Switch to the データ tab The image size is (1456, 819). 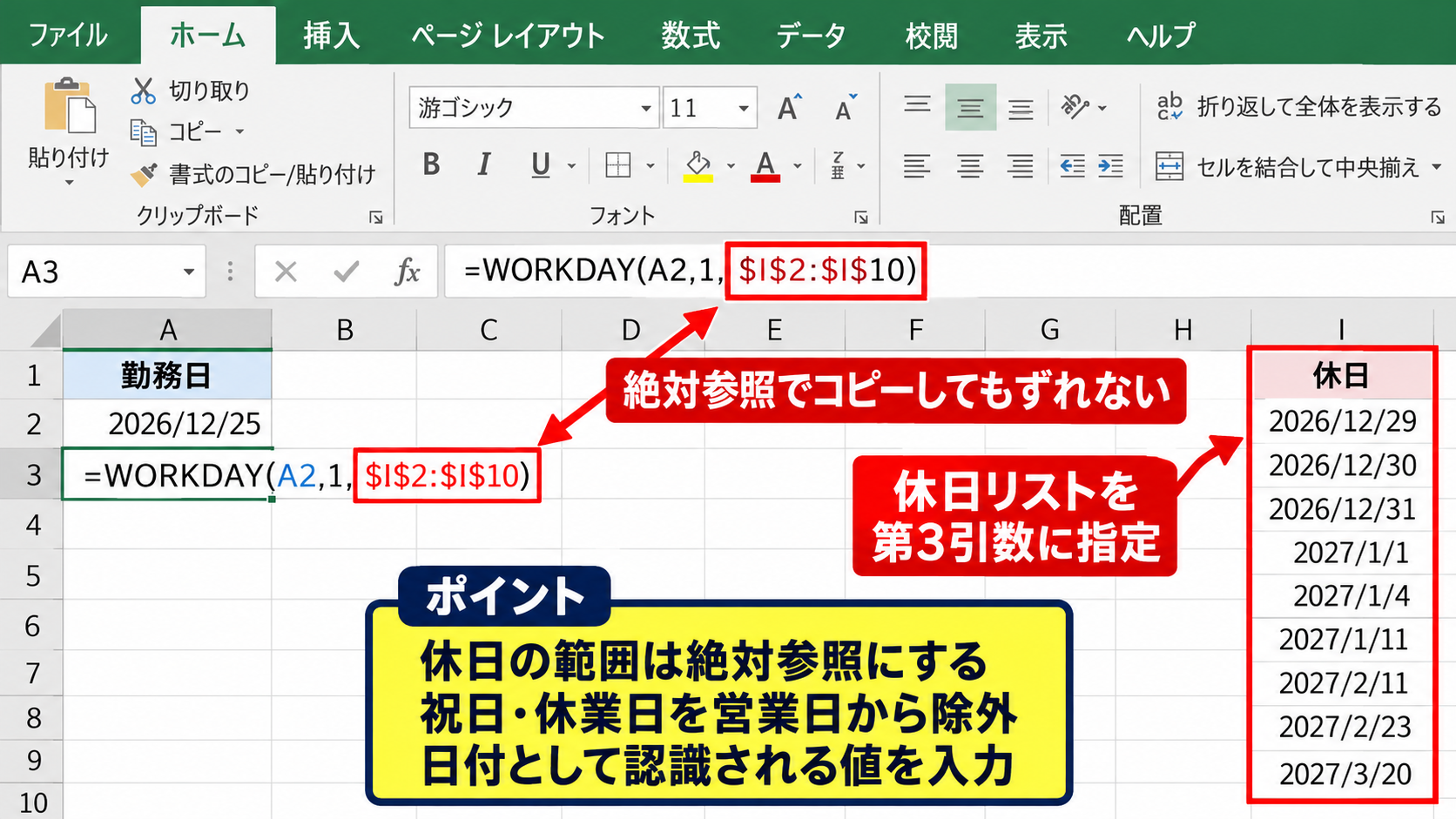tap(811, 36)
